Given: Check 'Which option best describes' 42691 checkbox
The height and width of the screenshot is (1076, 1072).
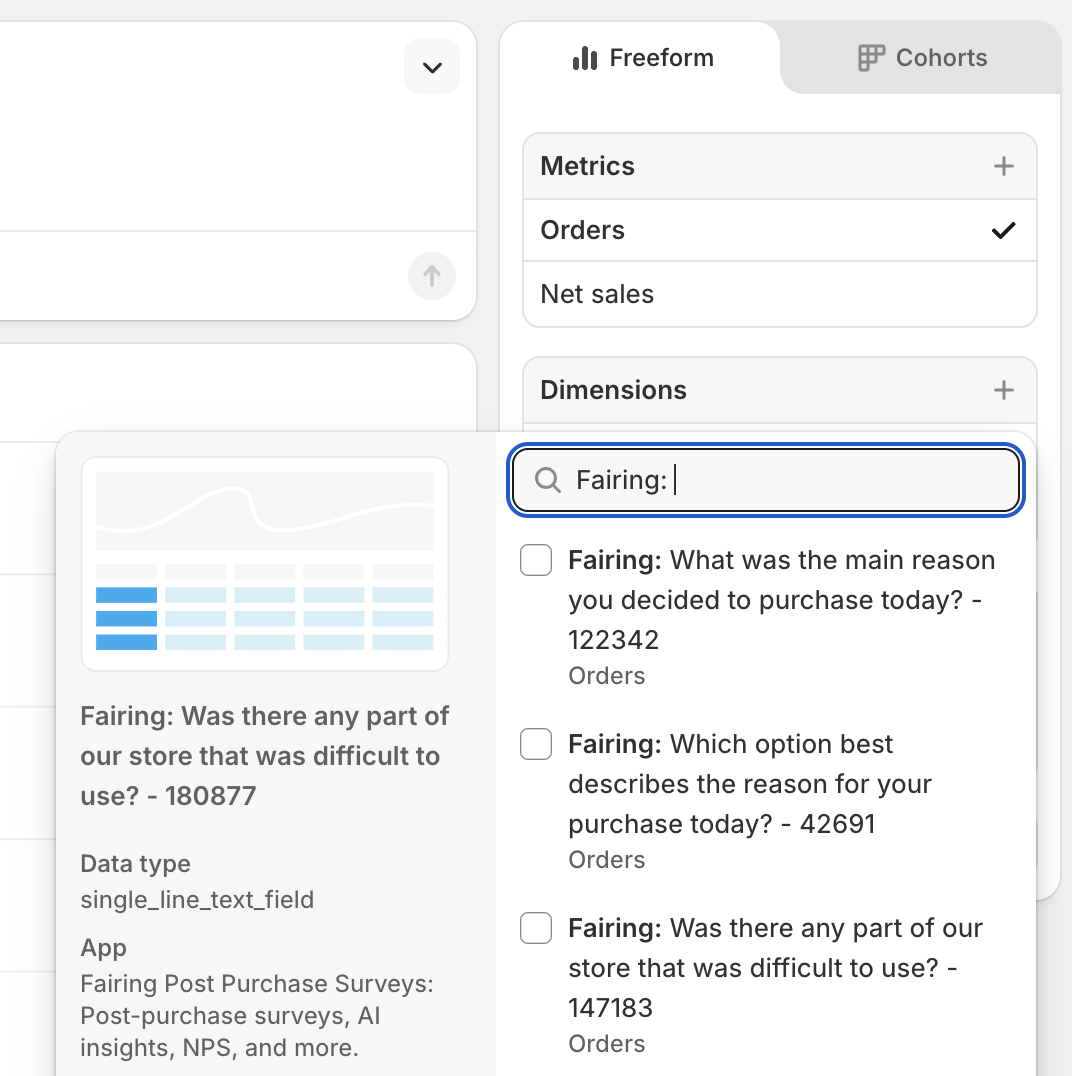Looking at the screenshot, I should pos(536,744).
